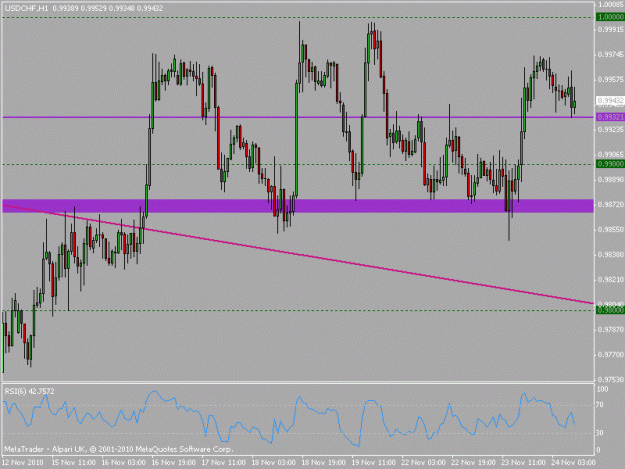This screenshot has width=625, height=469.
Task: Click the 17 Nov 11:00 time label
Action: pyautogui.click(x=224, y=462)
